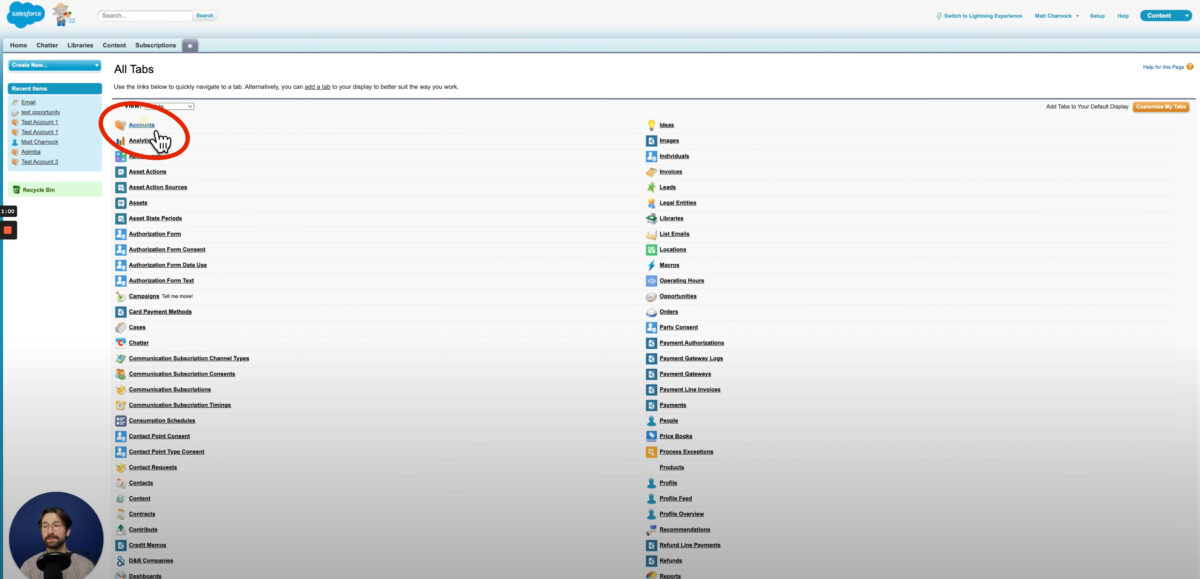
Task: Click the Campaigns icon in list
Action: coord(120,296)
